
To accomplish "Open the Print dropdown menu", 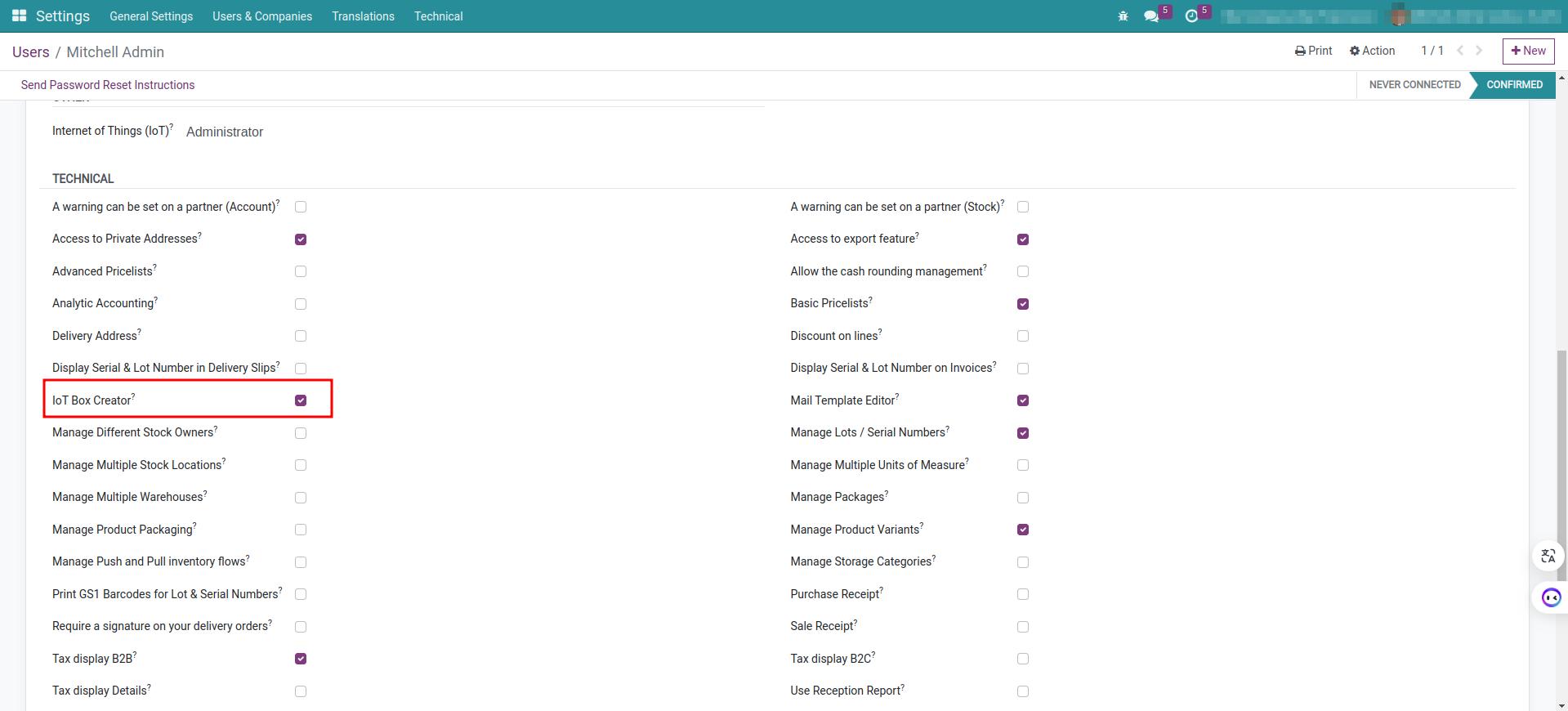I will [1313, 51].
